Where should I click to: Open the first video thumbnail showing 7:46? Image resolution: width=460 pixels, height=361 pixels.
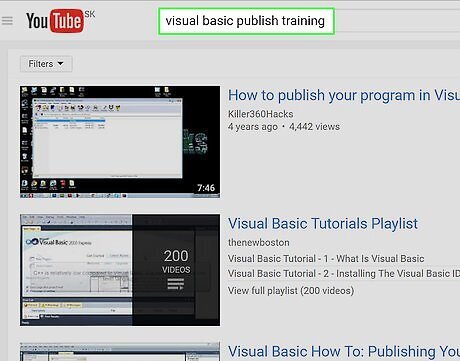[120, 142]
